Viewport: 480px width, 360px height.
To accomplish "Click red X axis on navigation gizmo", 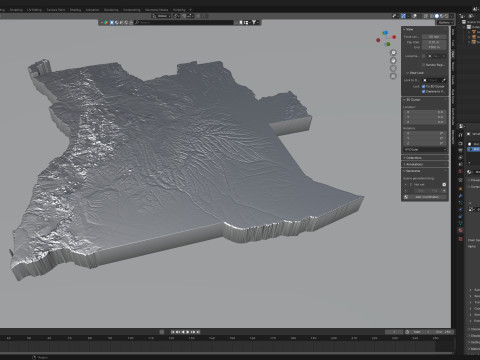I will click(x=394, y=37).
